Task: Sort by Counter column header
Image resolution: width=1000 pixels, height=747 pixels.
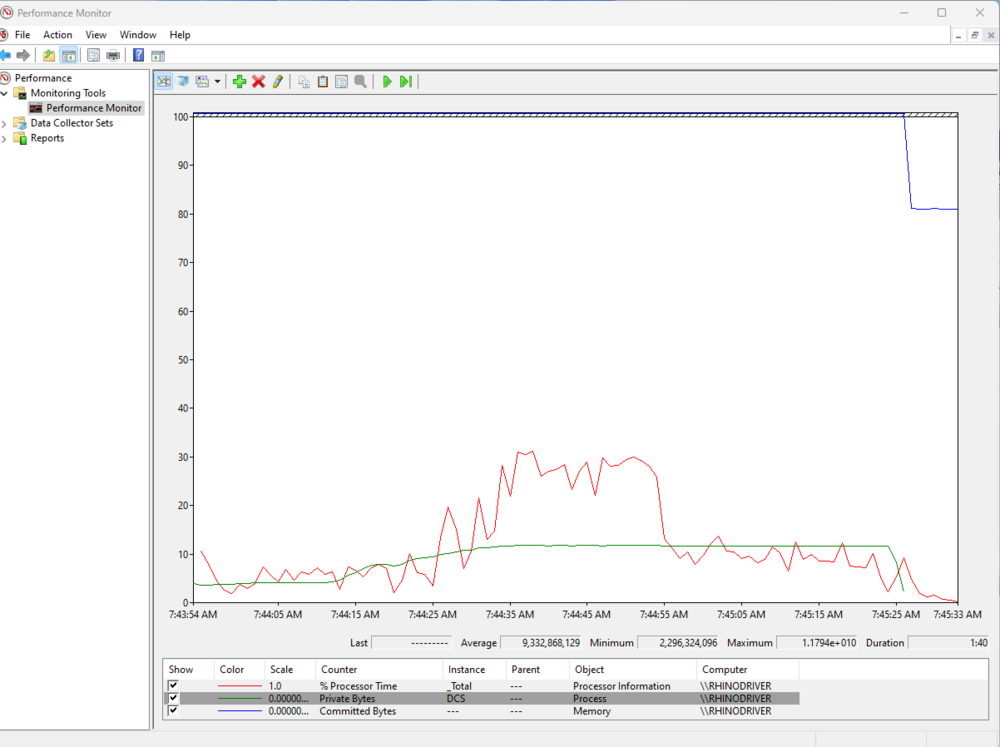Action: pyautogui.click(x=379, y=670)
